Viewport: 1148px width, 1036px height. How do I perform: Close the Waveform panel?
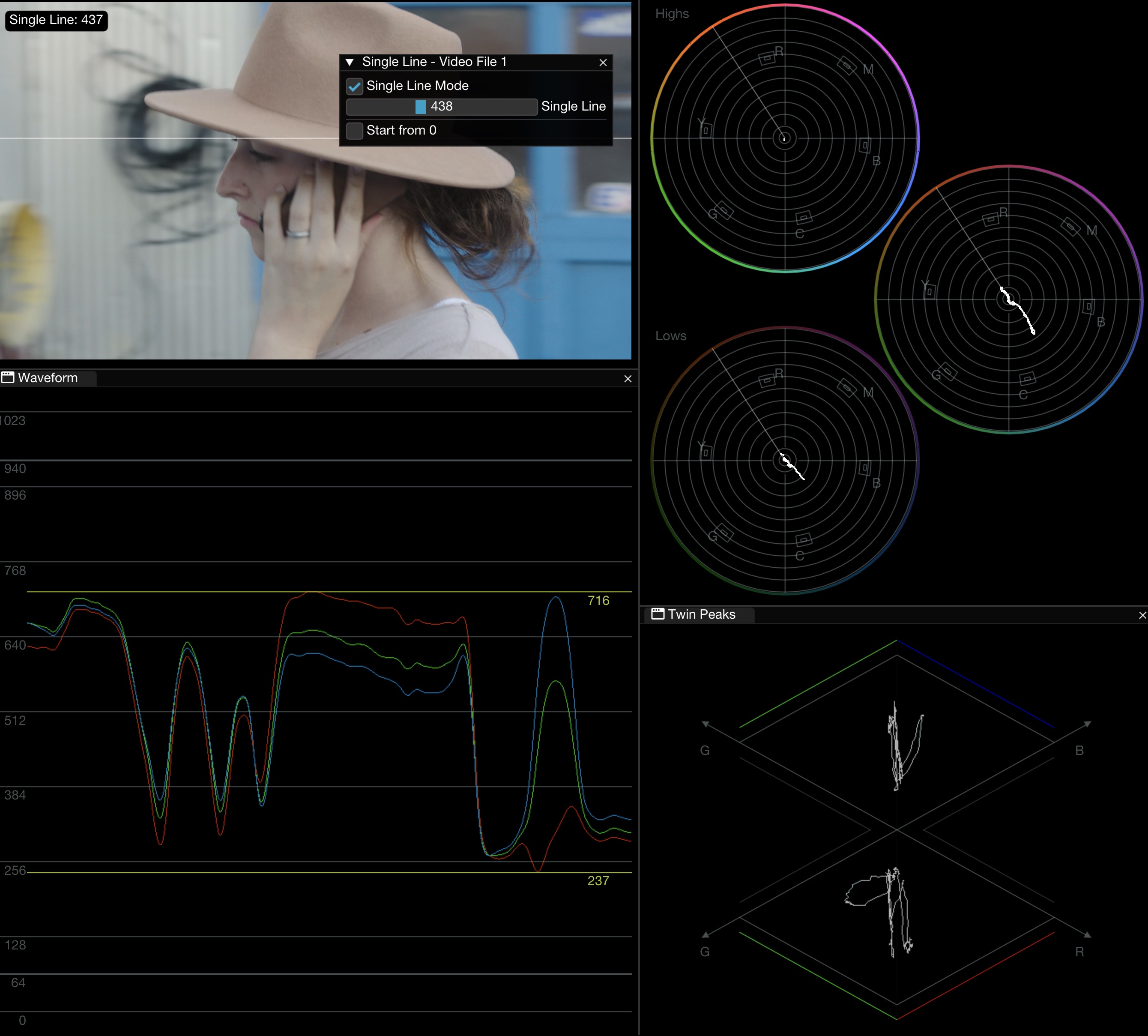(x=628, y=379)
